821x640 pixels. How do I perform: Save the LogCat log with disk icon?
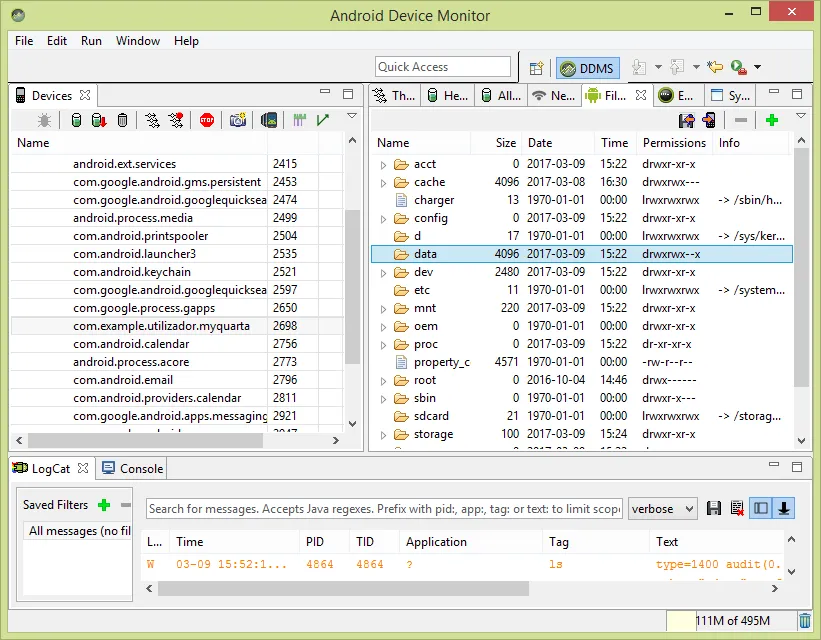pos(714,508)
